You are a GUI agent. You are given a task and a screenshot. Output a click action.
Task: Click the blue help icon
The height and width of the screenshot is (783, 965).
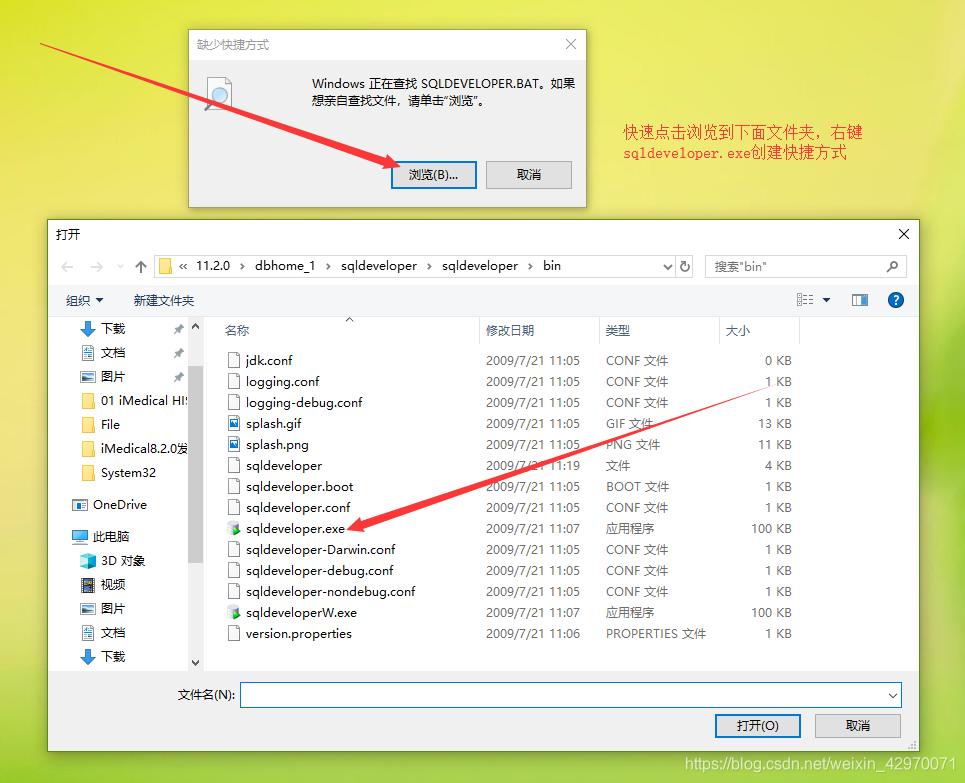(895, 300)
